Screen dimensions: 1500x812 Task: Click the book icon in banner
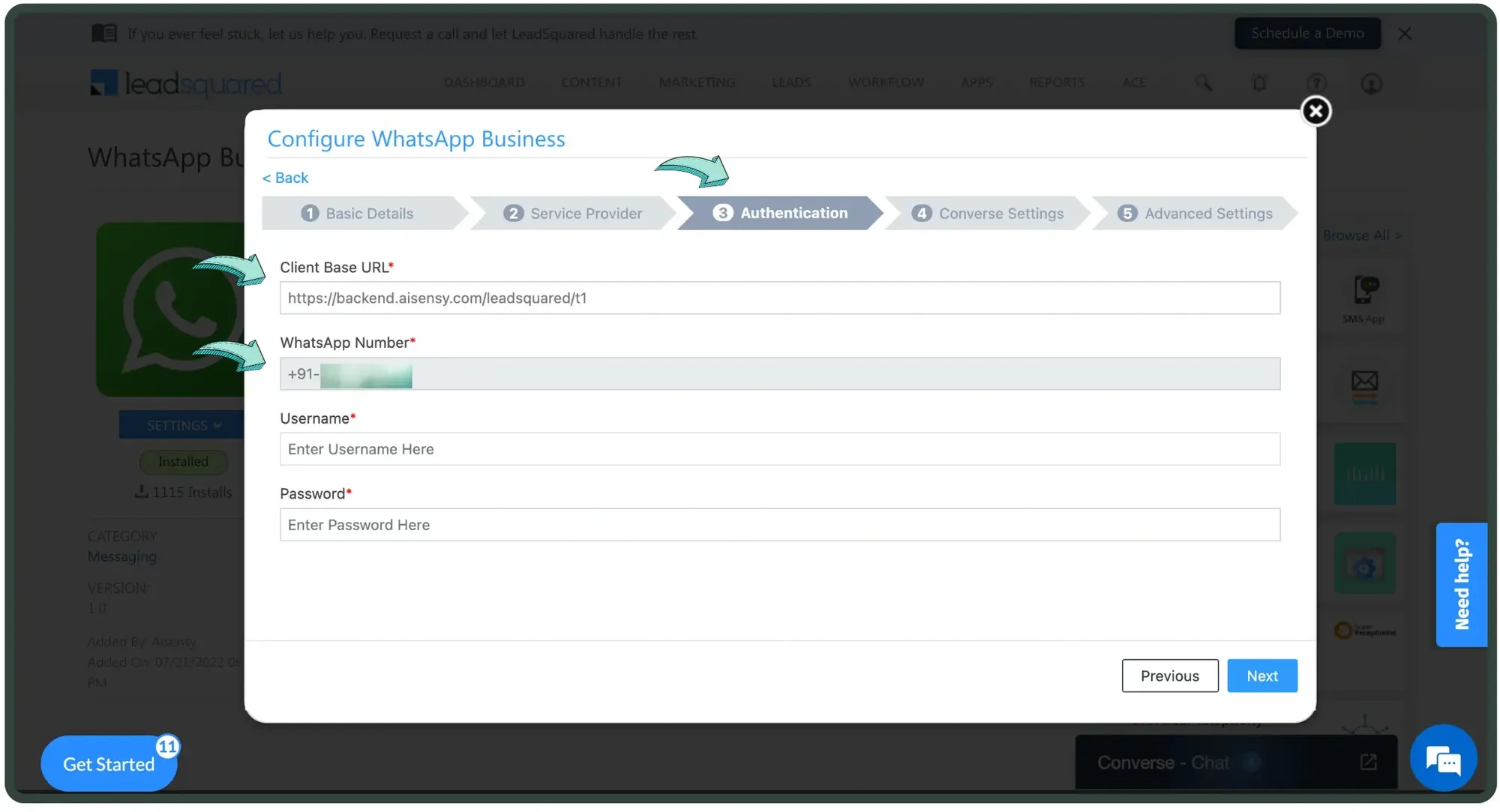[x=104, y=33]
